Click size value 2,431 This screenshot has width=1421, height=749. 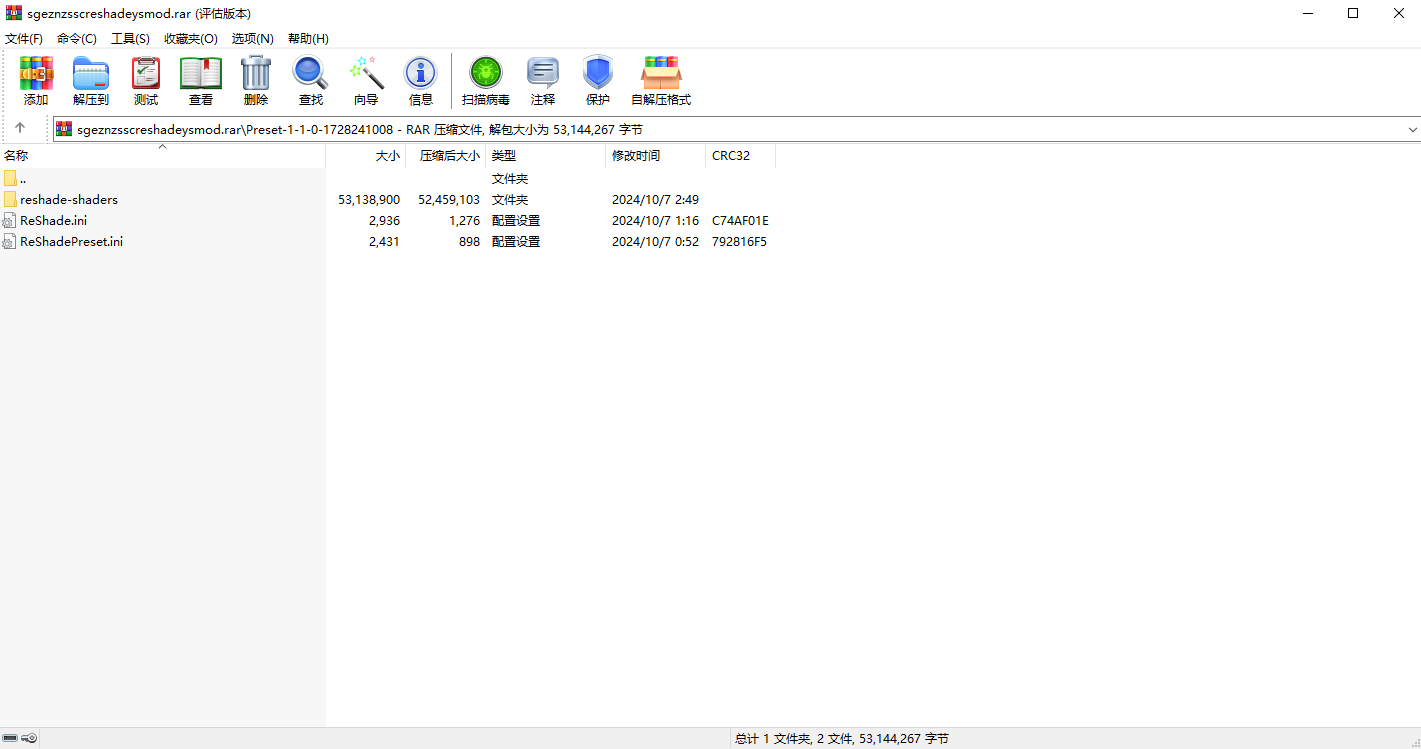tap(384, 241)
